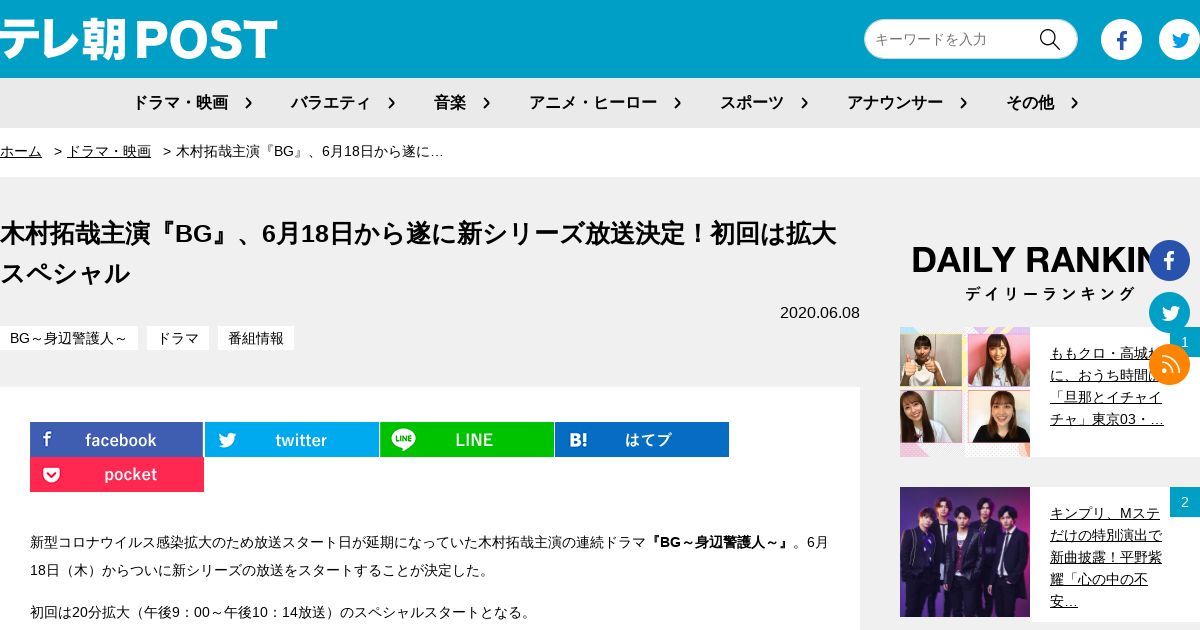Image resolution: width=1200 pixels, height=630 pixels.
Task: Select the BG～身辺警護人～ tag
Action: click(x=69, y=338)
